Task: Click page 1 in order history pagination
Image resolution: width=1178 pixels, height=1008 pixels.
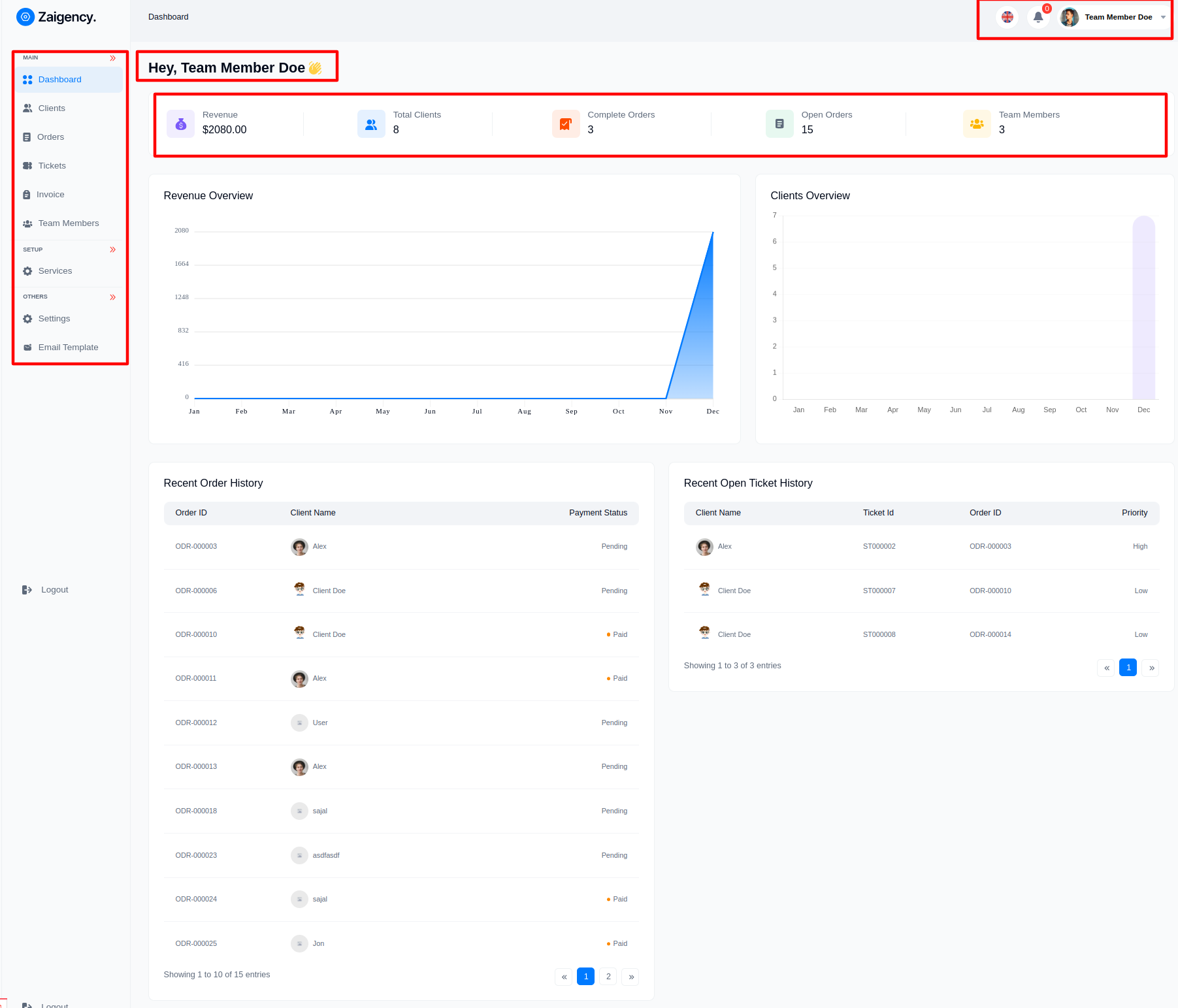Action: (x=586, y=977)
